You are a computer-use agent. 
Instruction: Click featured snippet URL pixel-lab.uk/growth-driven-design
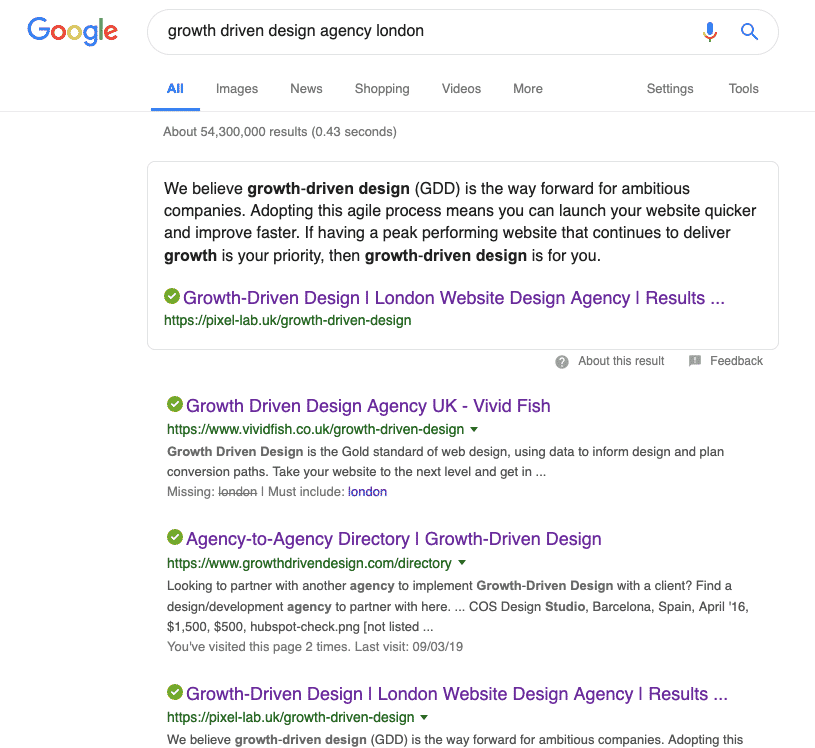pyautogui.click(x=287, y=321)
